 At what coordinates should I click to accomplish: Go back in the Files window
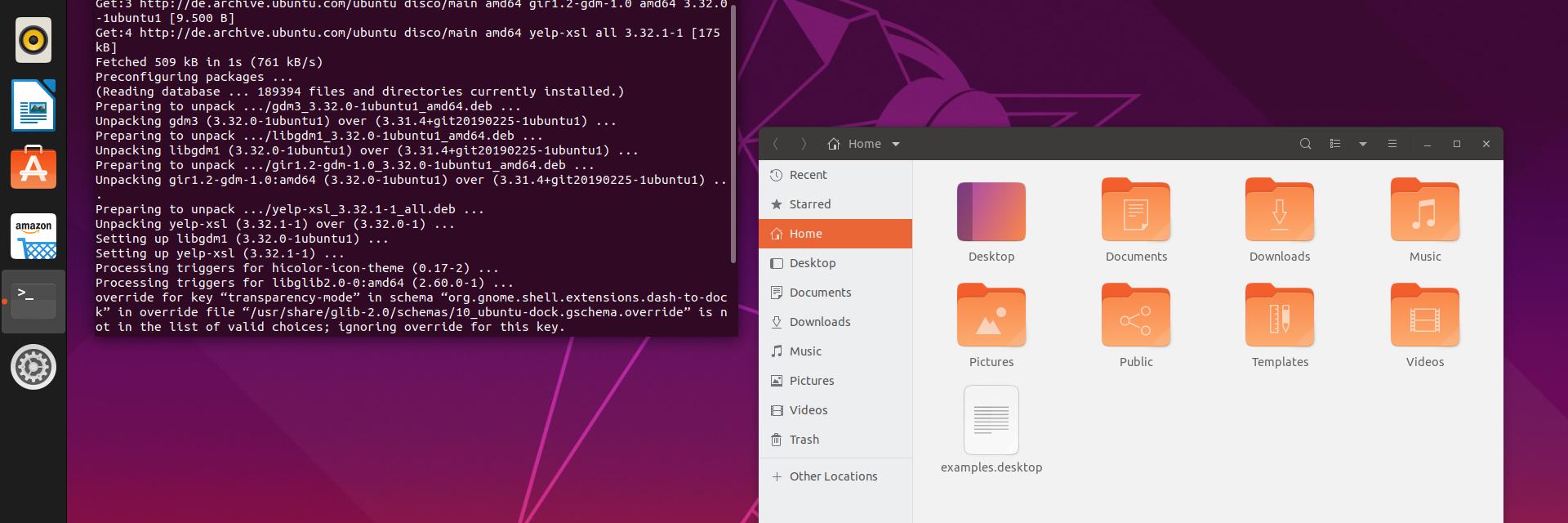775,144
